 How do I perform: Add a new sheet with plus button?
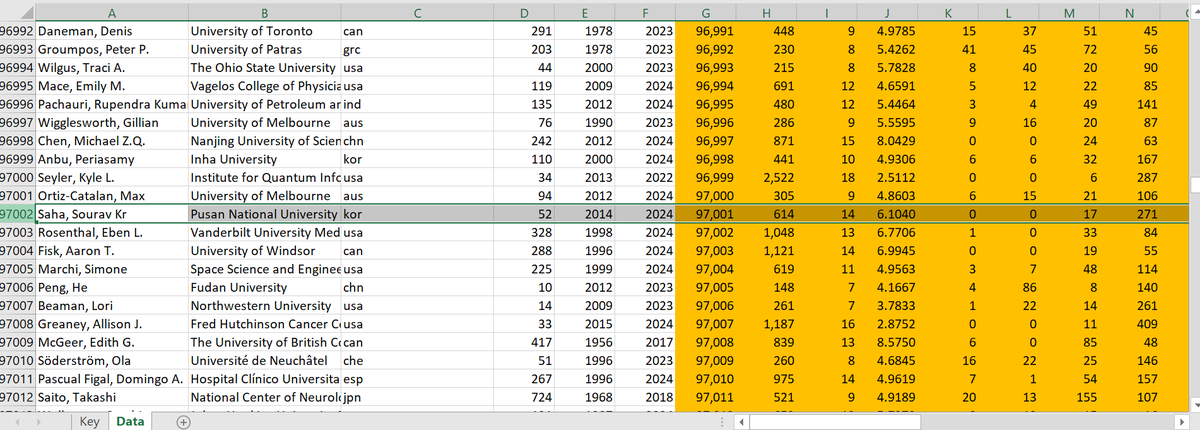pos(183,422)
